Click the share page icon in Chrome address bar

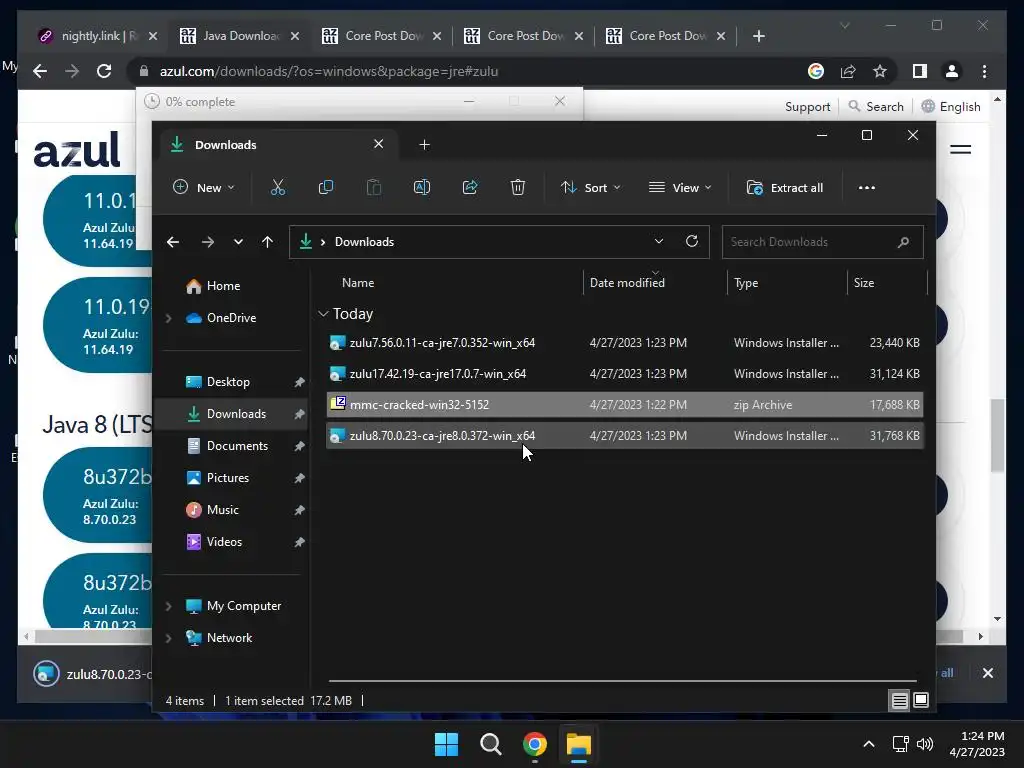point(848,71)
